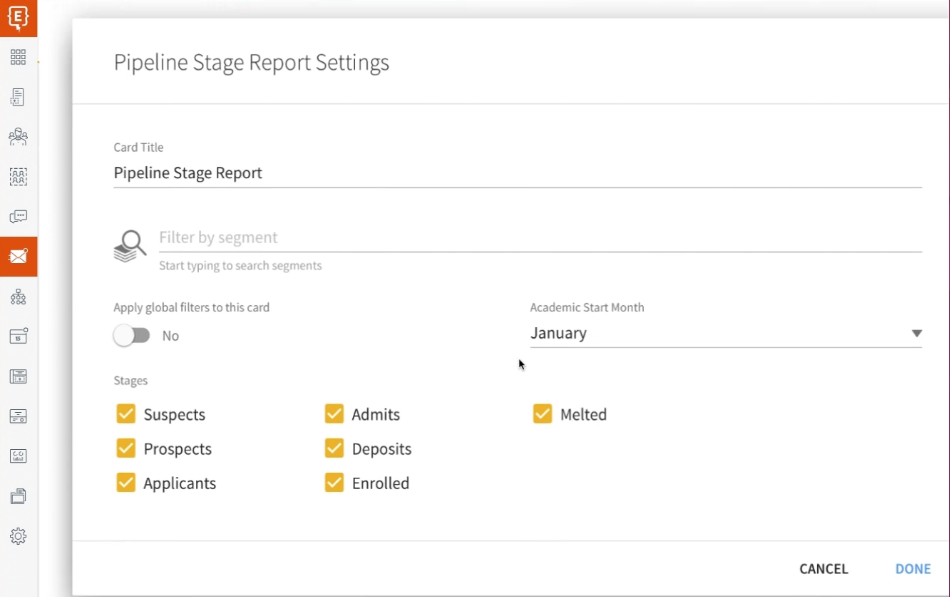Click the orange logo icon in sidebar

click(x=18, y=17)
